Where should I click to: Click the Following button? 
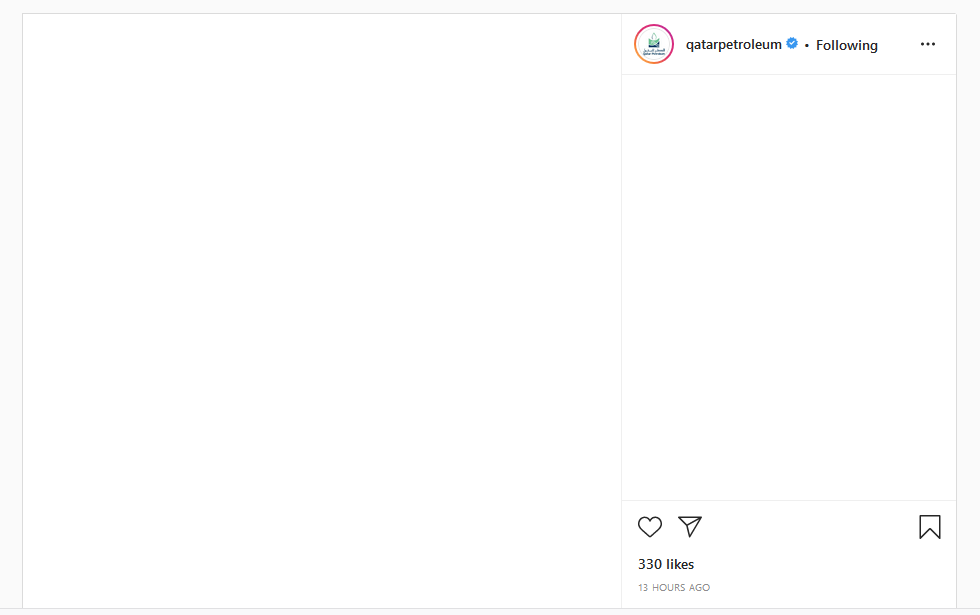tap(846, 45)
